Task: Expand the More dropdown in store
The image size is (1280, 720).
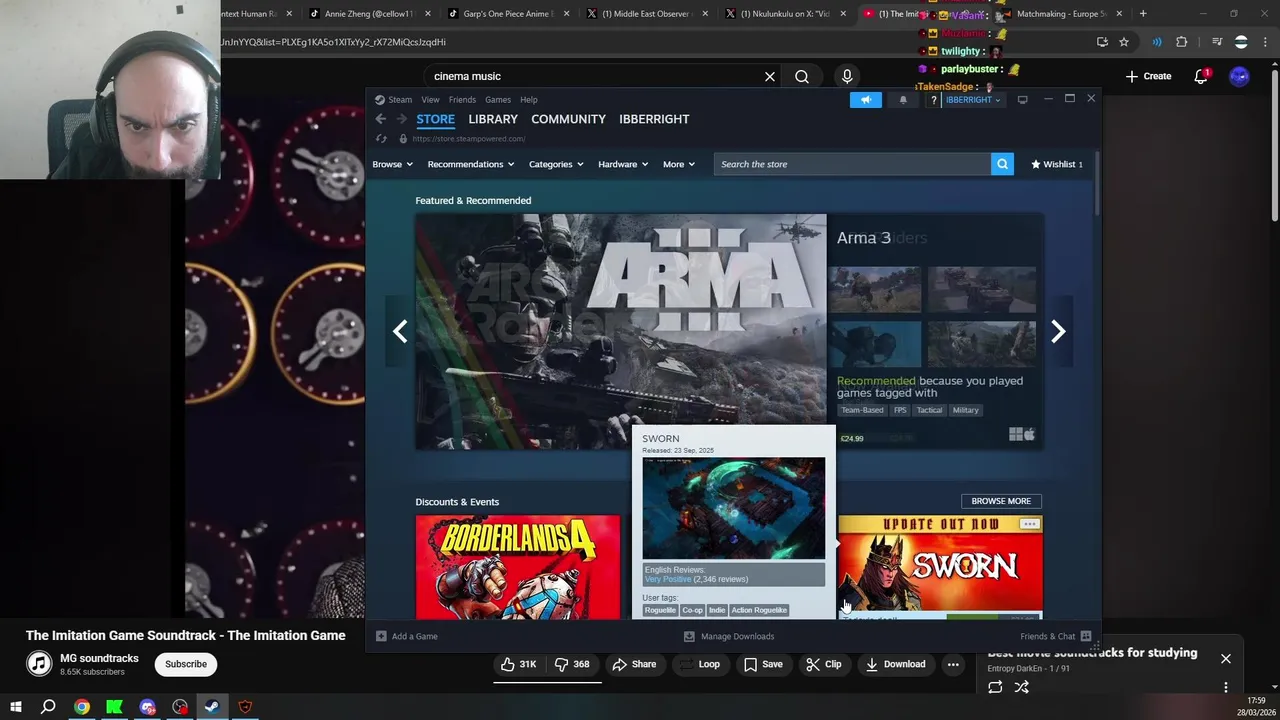Action: (x=679, y=164)
